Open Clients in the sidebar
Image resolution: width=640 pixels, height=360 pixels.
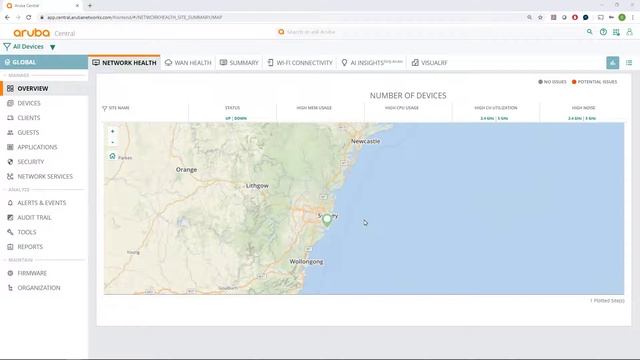29,118
